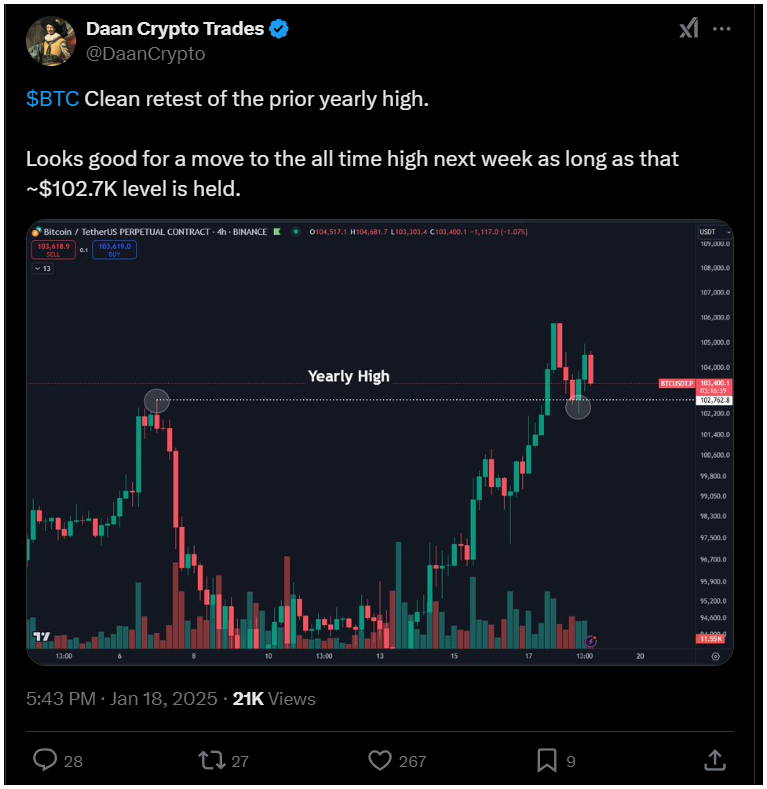Click the blue 103,619.0 BUY button
This screenshot has height=789, width=767.
pyautogui.click(x=114, y=250)
